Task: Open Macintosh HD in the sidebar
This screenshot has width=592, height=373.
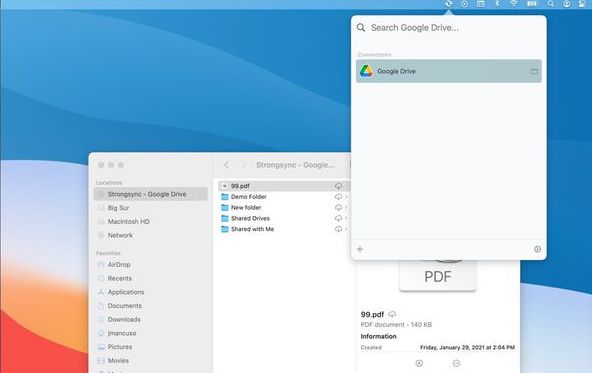Action: pyautogui.click(x=128, y=222)
